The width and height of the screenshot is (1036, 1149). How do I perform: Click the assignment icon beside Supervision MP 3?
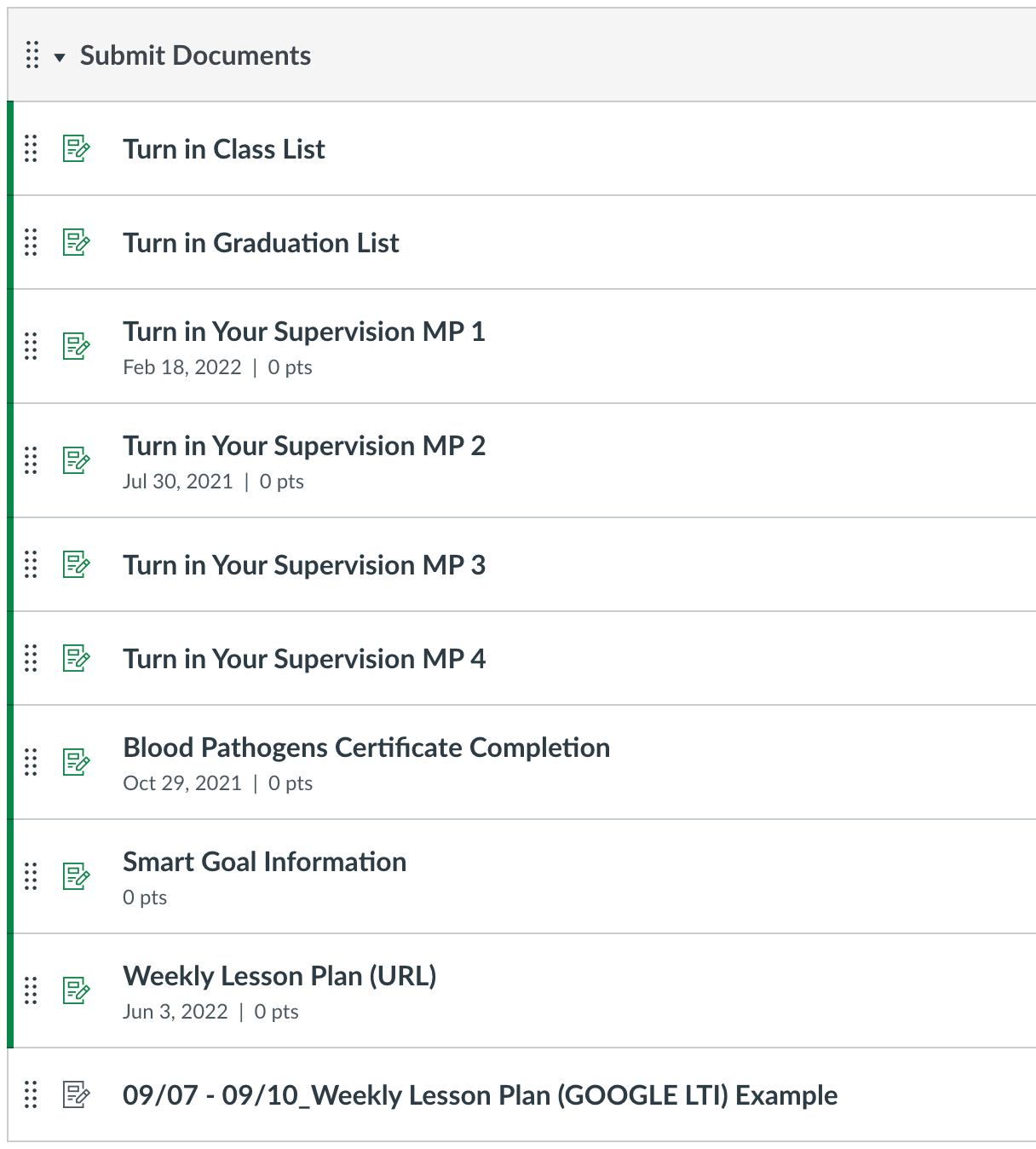tap(75, 565)
